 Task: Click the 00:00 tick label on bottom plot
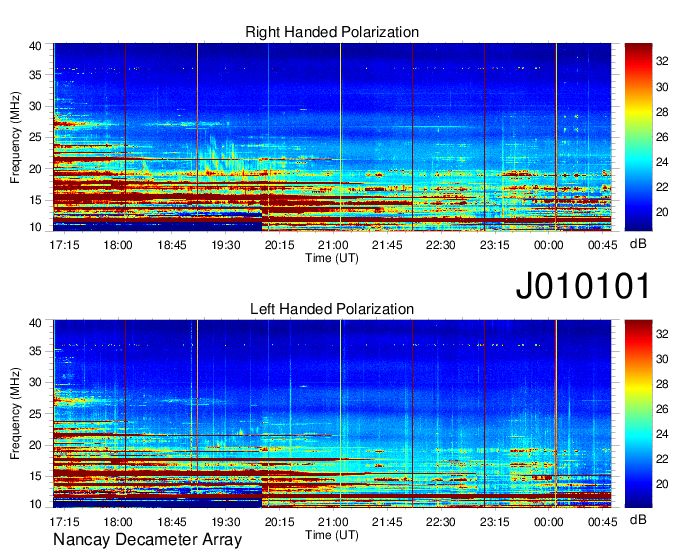tap(548, 522)
